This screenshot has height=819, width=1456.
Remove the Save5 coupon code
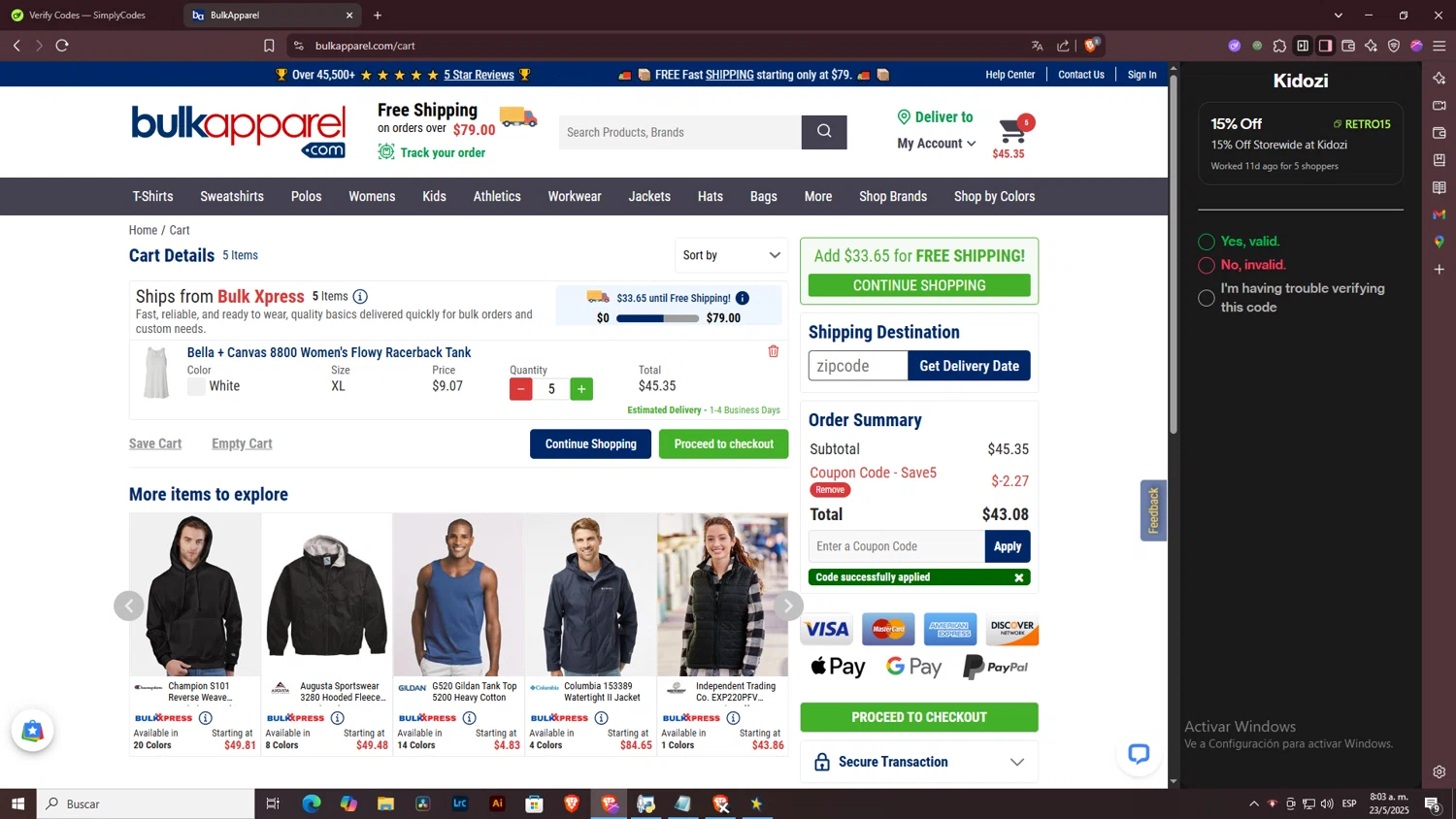click(830, 490)
